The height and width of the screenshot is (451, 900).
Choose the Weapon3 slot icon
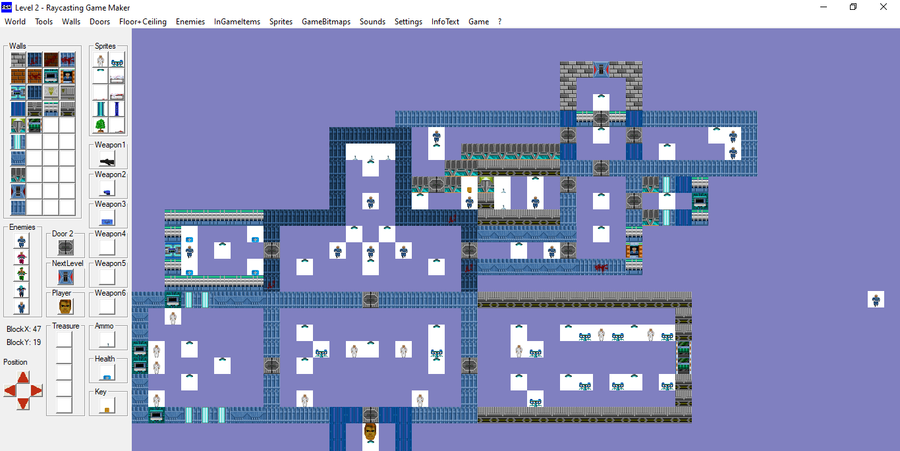pos(107,218)
